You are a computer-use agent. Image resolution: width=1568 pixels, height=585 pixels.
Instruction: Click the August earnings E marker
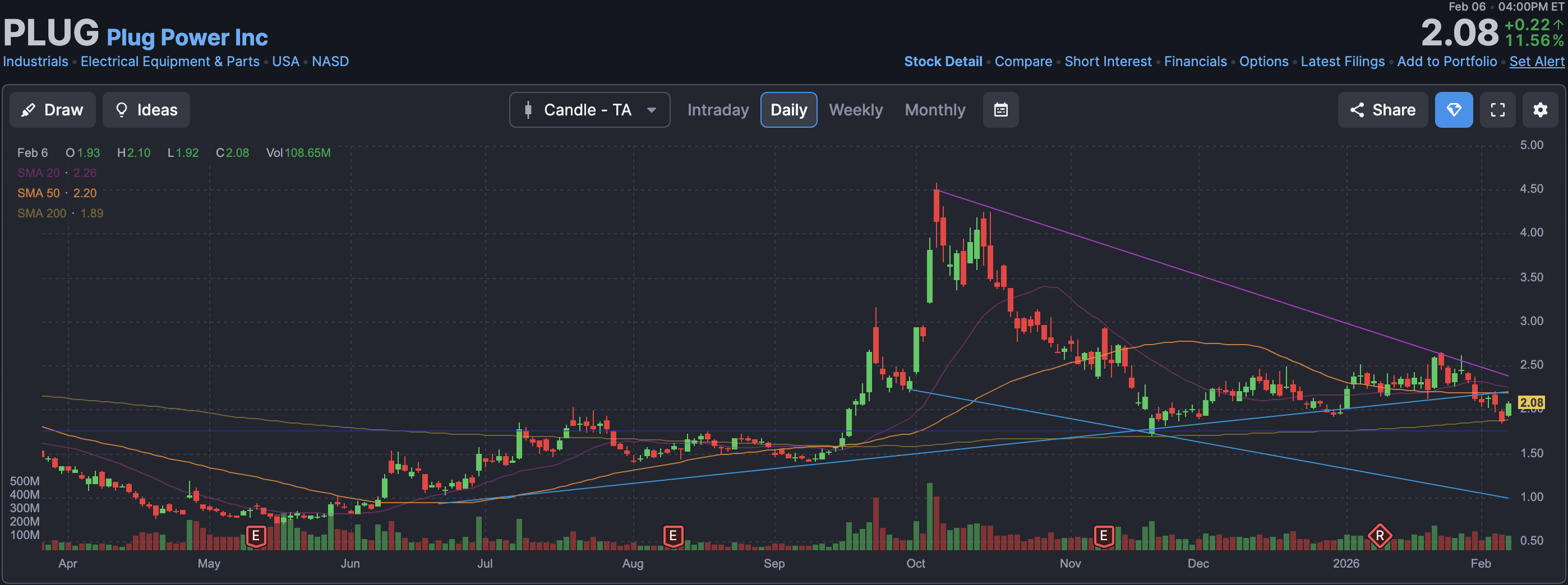click(672, 536)
